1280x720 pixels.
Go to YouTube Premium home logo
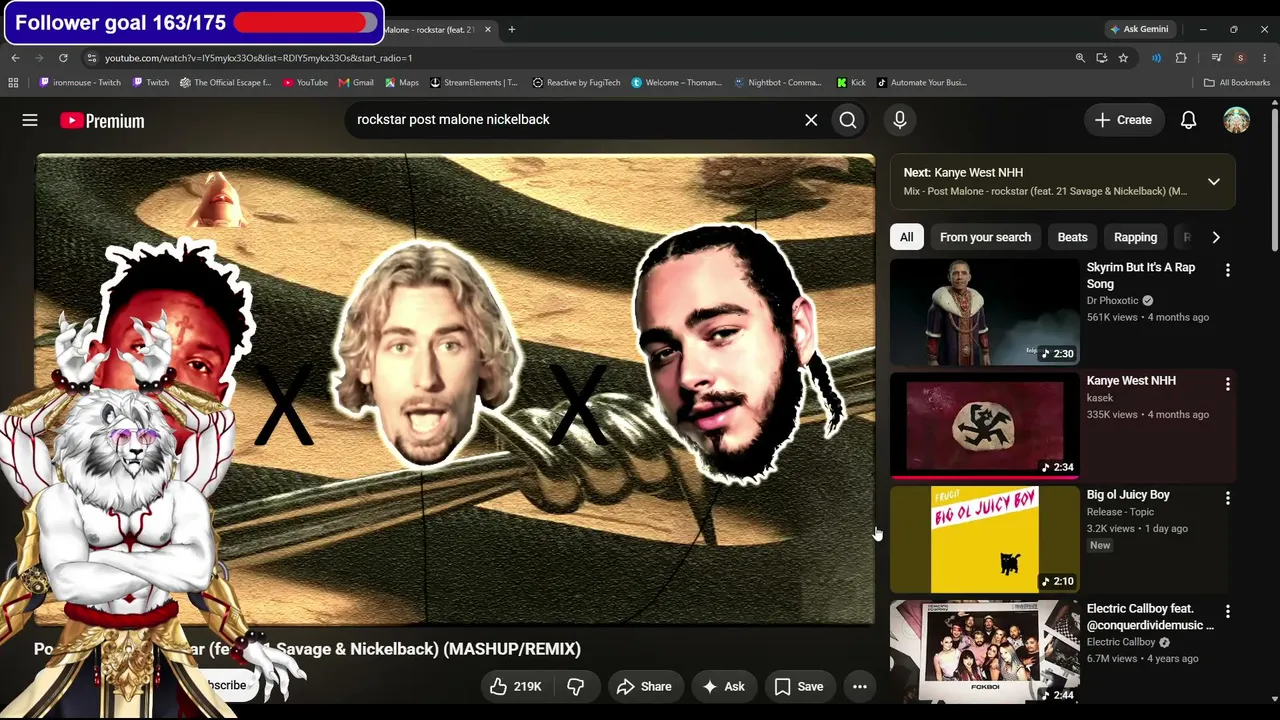102,121
